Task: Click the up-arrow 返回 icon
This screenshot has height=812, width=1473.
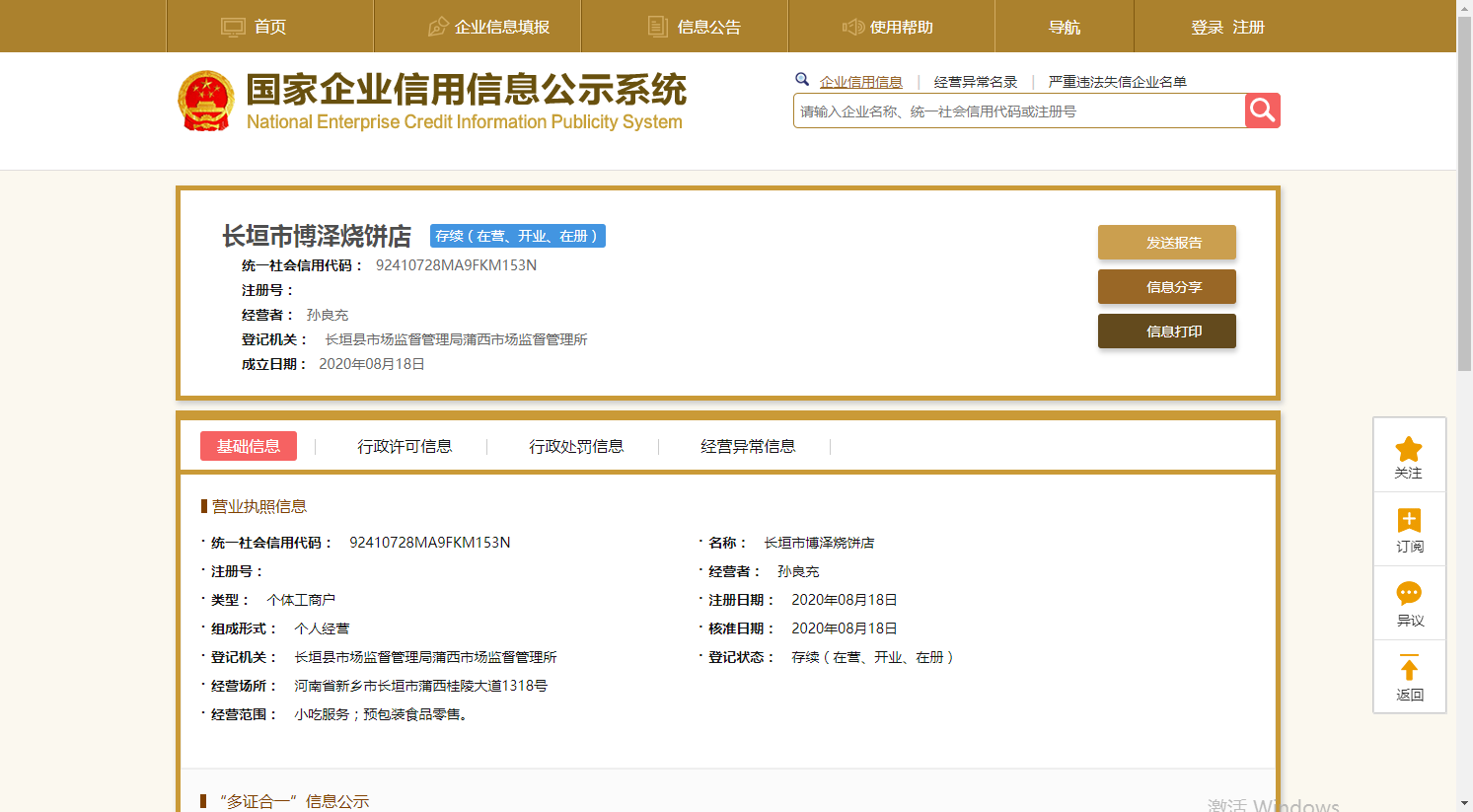Action: (1409, 668)
